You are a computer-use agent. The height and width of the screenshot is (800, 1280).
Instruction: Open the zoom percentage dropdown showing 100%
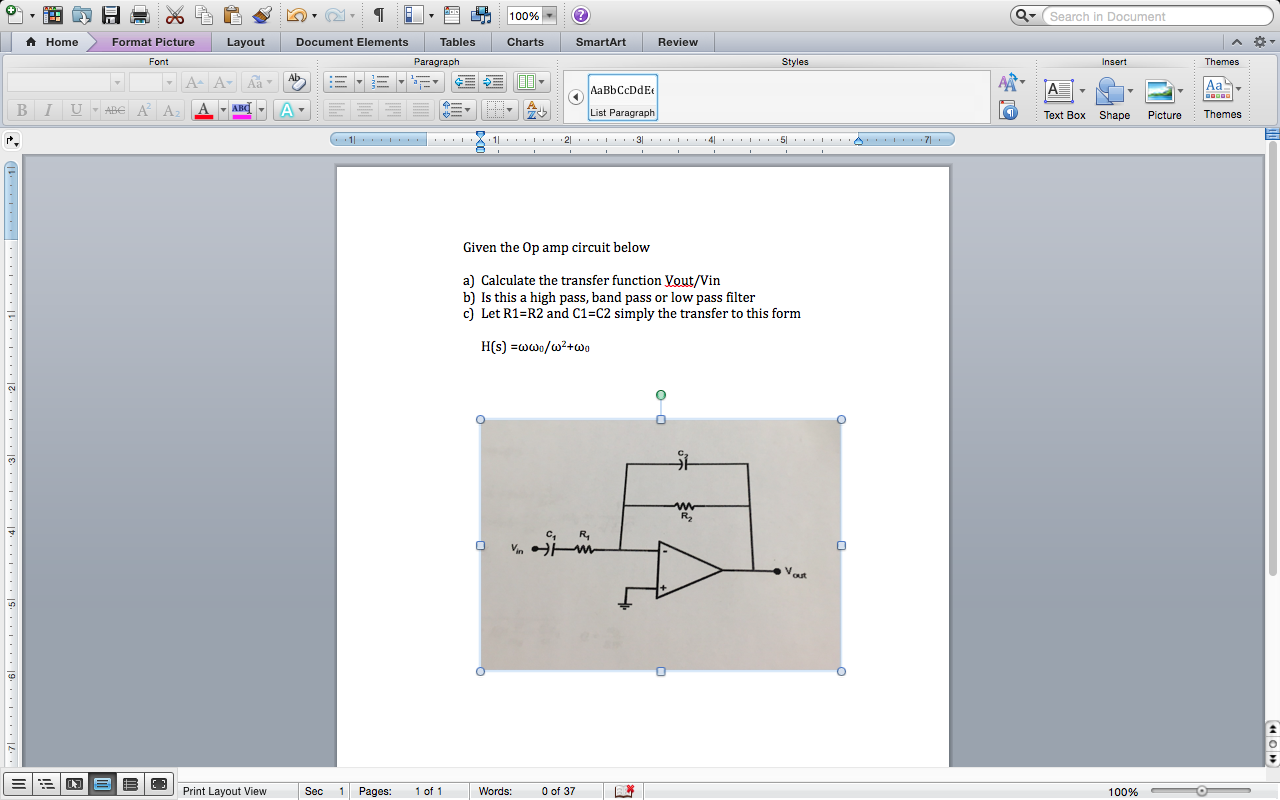pyautogui.click(x=549, y=16)
